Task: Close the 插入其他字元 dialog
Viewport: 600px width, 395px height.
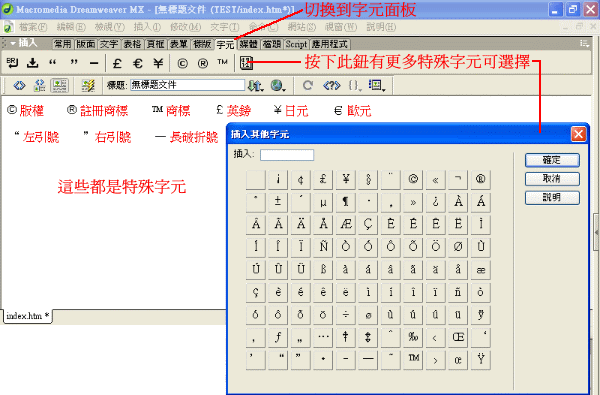Action: click(x=578, y=134)
